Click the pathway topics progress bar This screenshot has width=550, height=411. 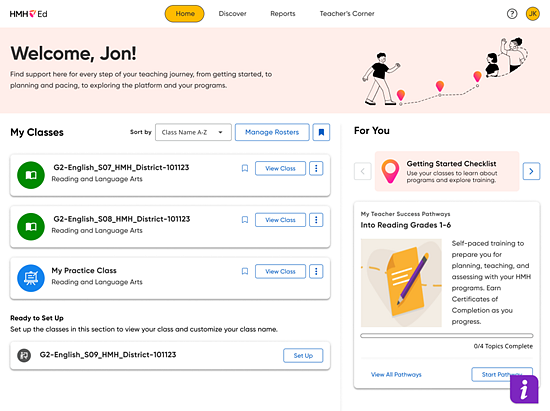[447, 336]
